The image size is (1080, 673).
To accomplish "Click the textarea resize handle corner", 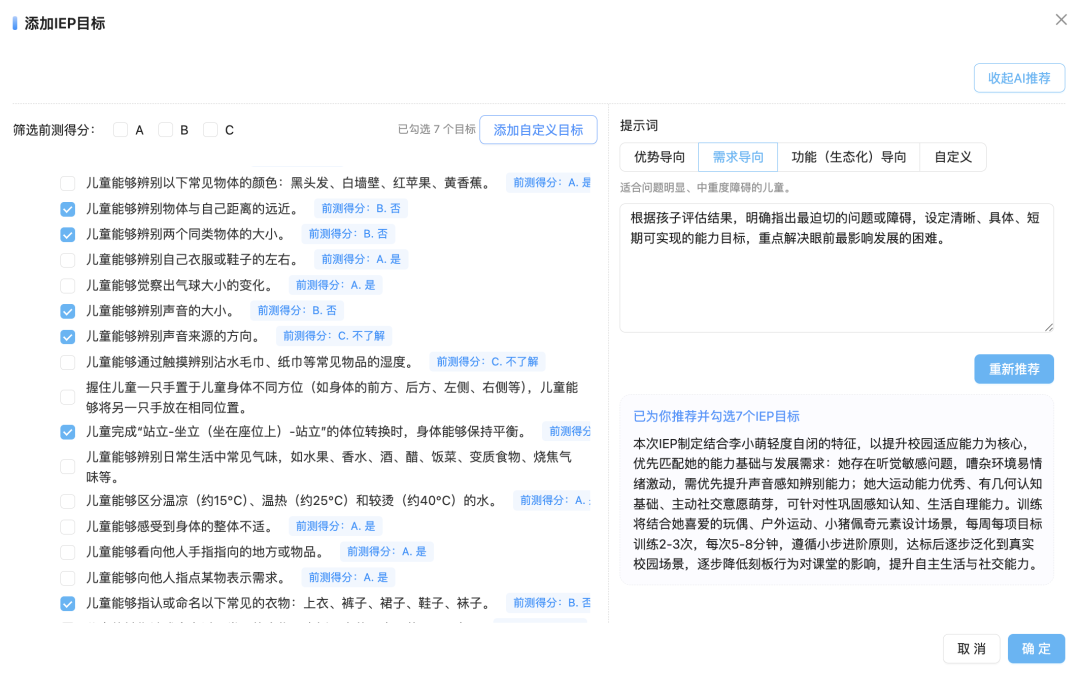I will point(1048,327).
